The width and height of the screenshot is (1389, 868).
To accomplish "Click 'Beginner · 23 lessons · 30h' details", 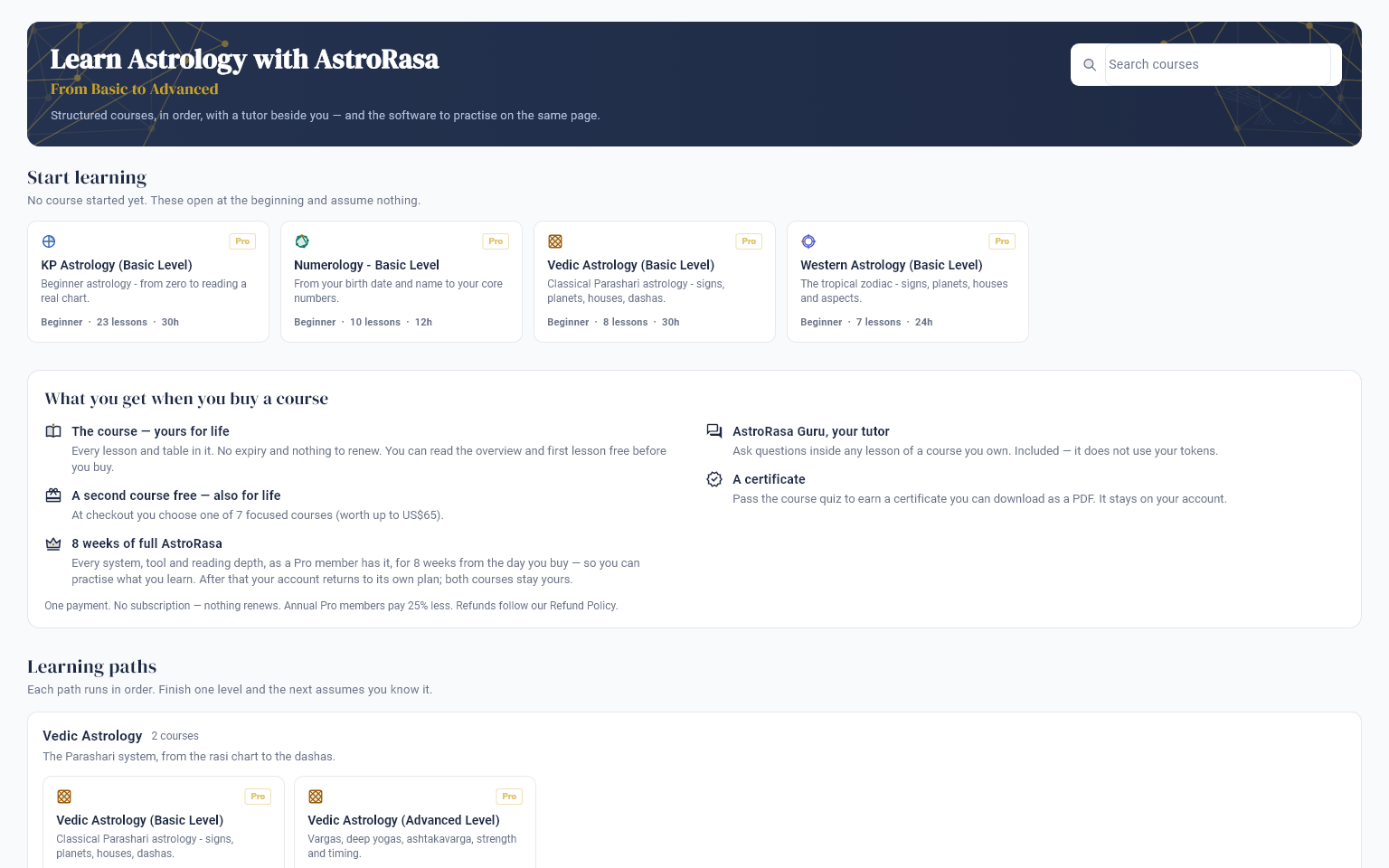I will click(109, 322).
